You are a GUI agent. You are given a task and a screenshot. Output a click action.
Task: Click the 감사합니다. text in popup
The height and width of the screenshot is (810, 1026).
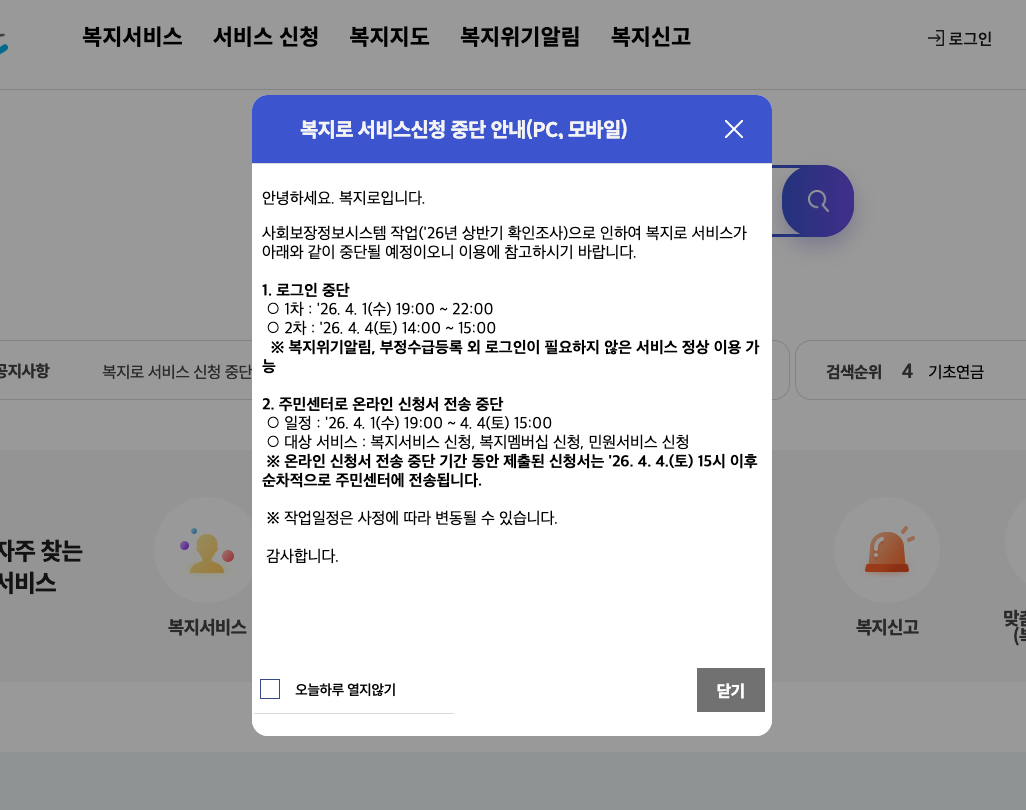pos(302,556)
